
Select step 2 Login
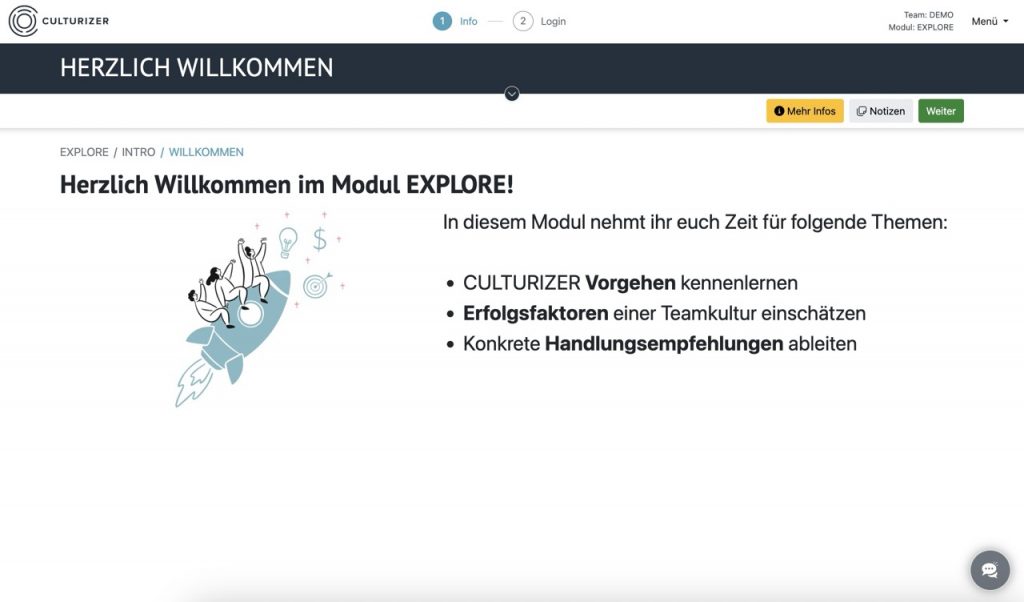pyautogui.click(x=539, y=21)
